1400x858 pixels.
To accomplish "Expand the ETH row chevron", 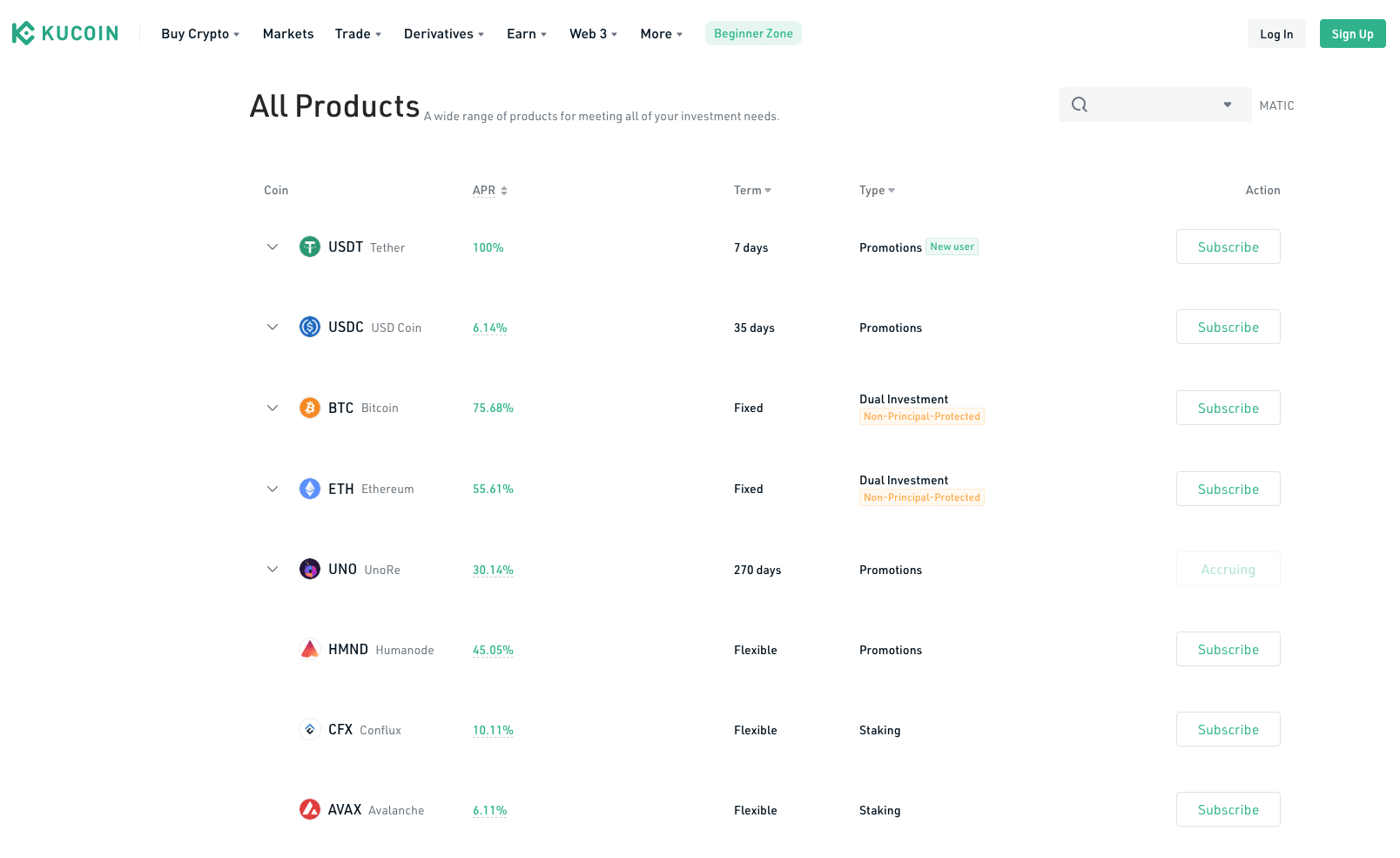I will 273,489.
